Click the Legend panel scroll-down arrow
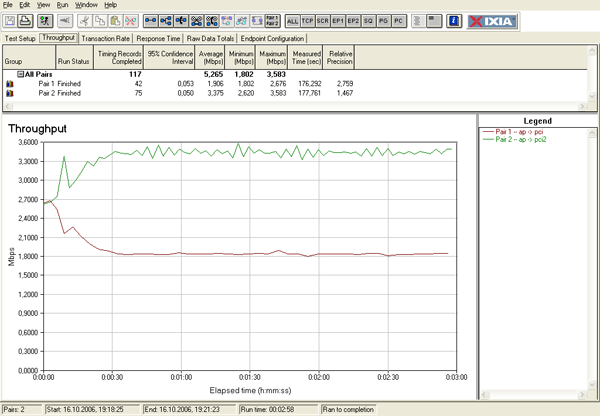Screen dimensions: 600x416 click(592, 384)
